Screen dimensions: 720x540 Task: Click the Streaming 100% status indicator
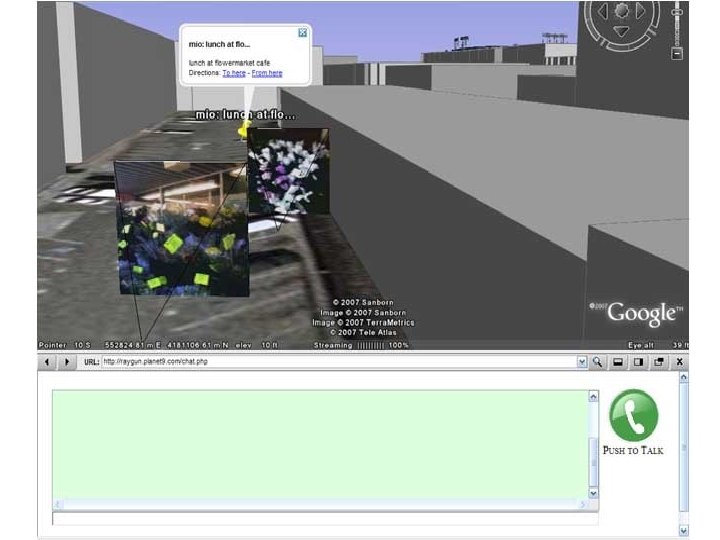(x=361, y=345)
